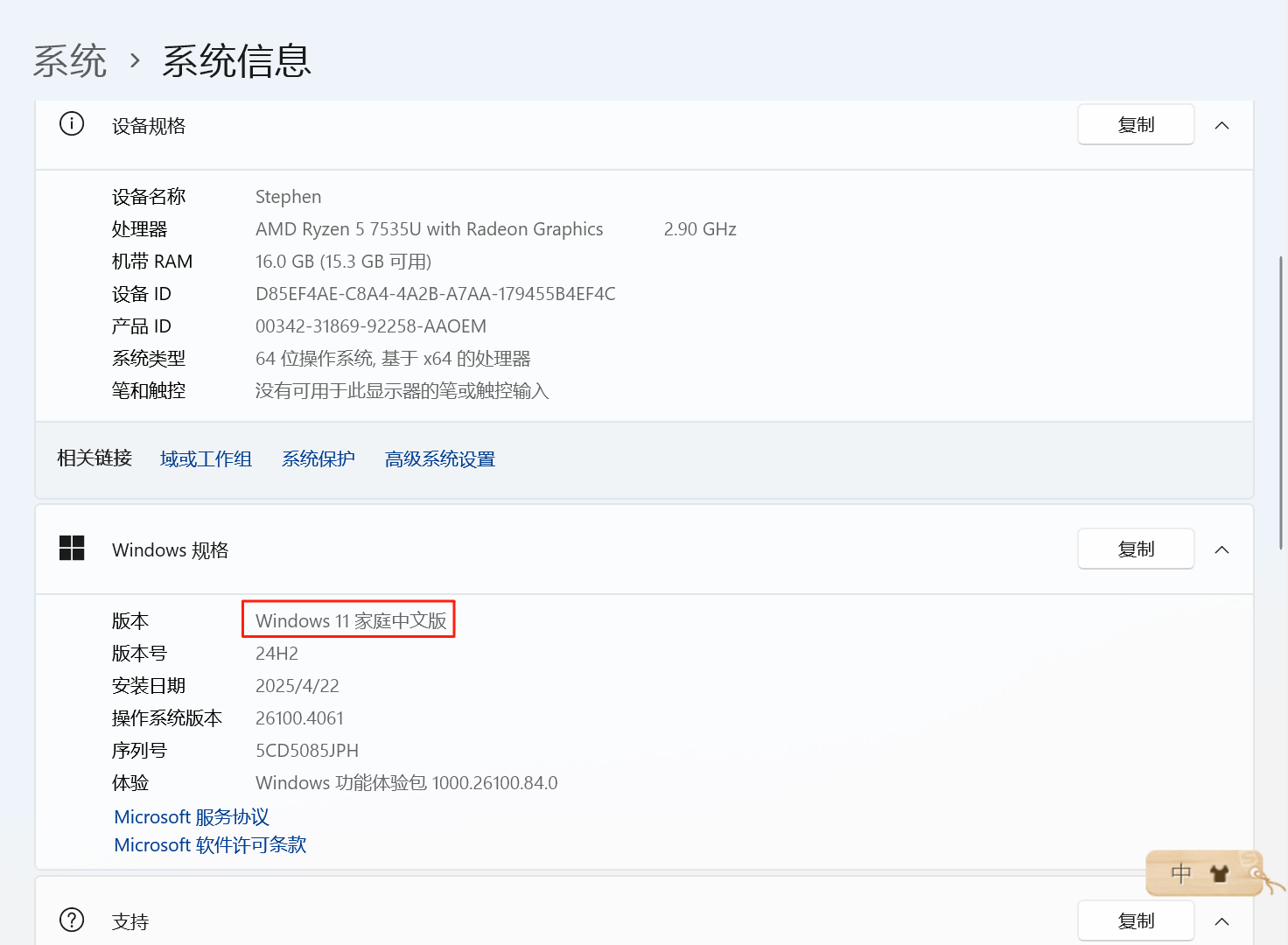Go back to 系统 in breadcrumb
1288x945 pixels.
70,61
